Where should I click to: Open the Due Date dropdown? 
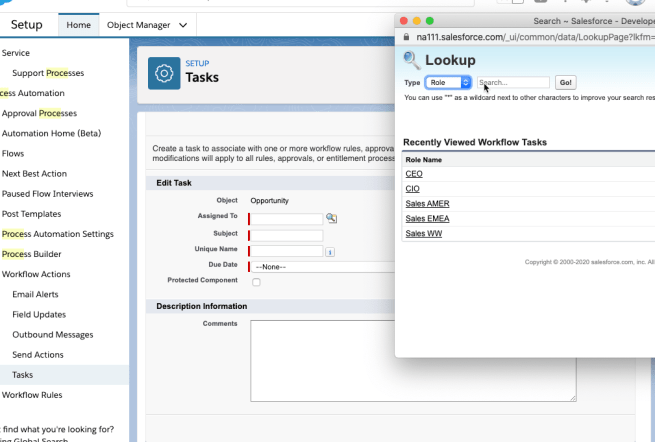pos(320,267)
